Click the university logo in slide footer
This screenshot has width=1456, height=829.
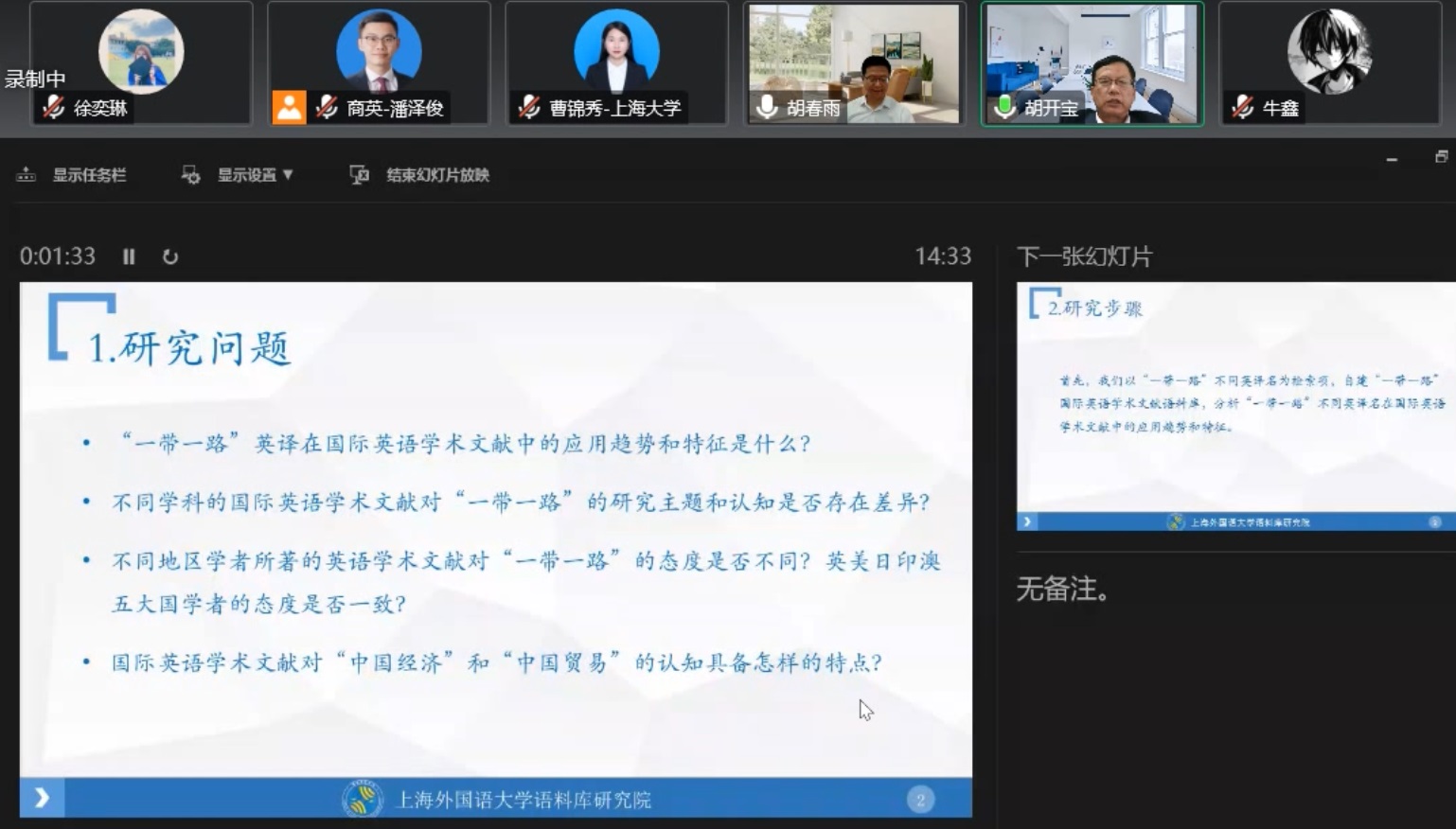point(362,799)
